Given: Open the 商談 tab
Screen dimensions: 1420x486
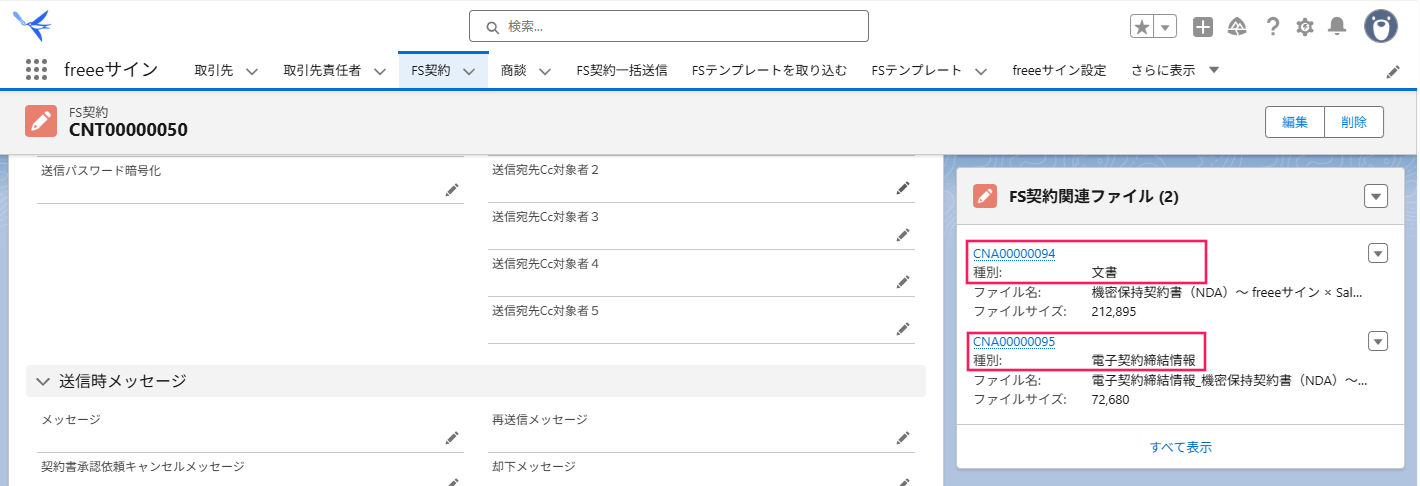Looking at the screenshot, I should 514,70.
